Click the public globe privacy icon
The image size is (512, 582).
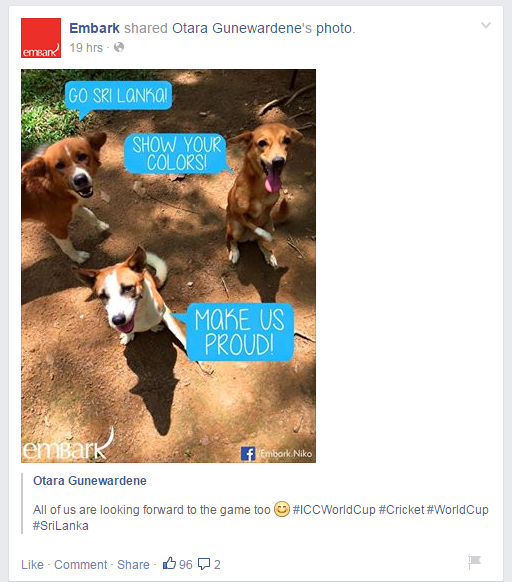point(119,48)
